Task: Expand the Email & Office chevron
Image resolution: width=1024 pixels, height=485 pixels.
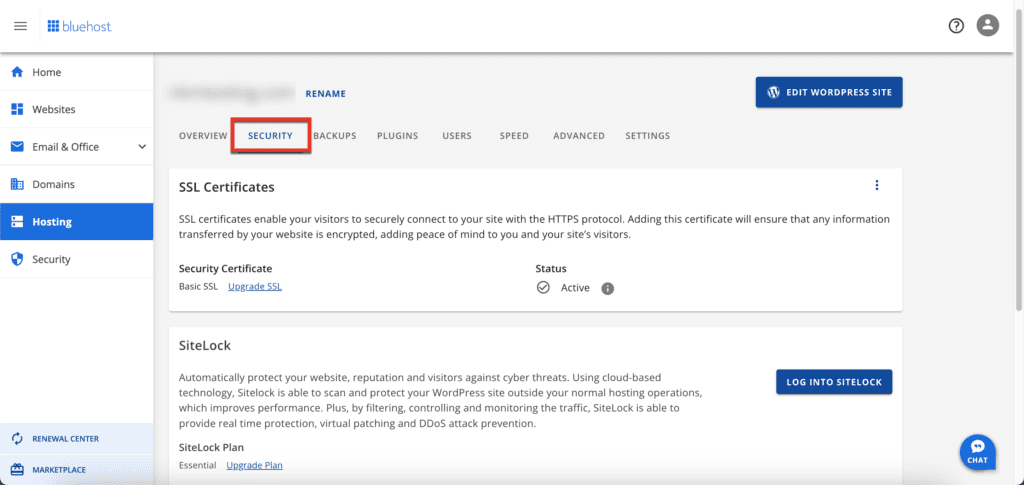Action: 142,147
